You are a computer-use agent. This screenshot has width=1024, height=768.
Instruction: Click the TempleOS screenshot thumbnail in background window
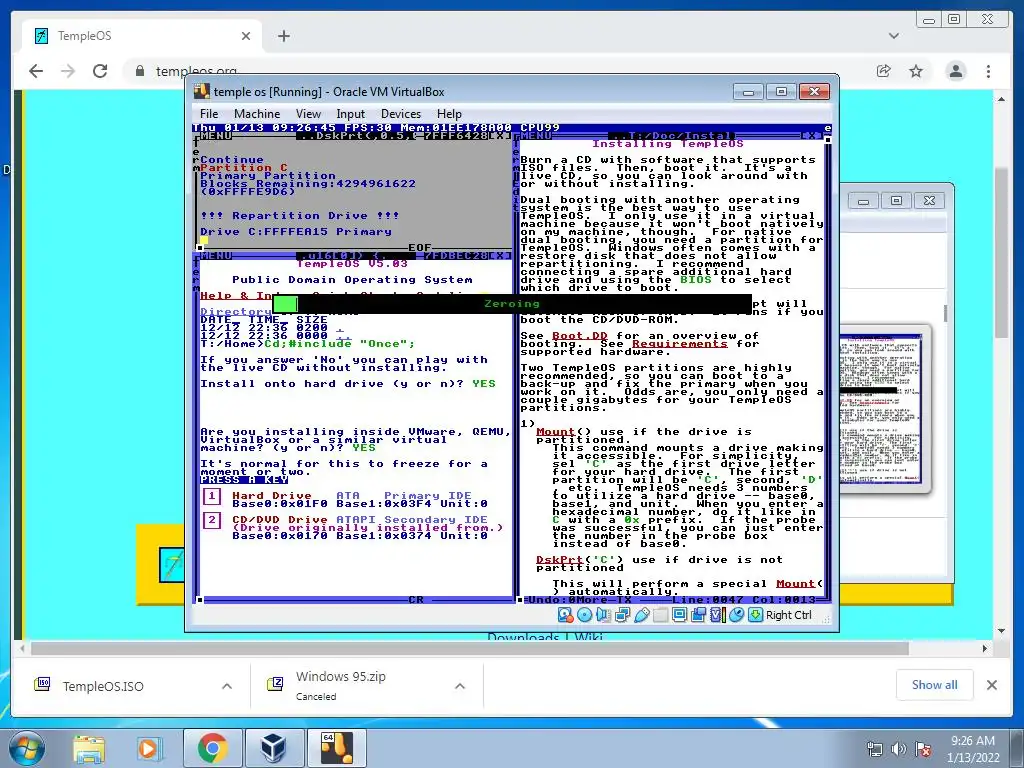pyautogui.click(x=882, y=409)
